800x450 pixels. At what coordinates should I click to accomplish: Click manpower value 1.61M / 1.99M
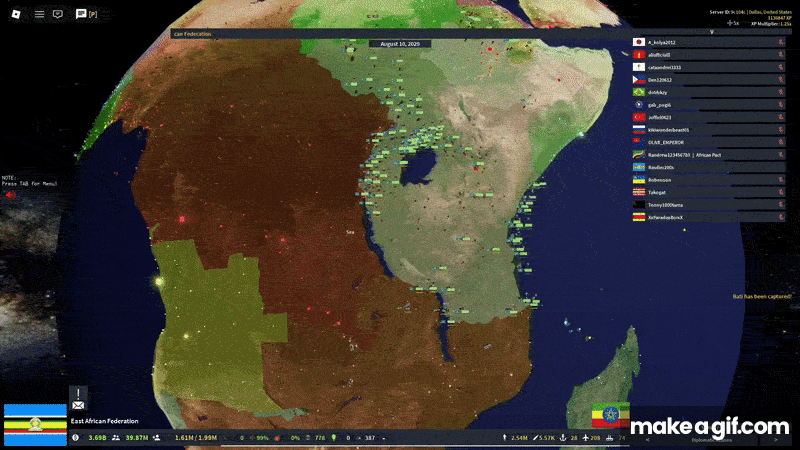196,438
